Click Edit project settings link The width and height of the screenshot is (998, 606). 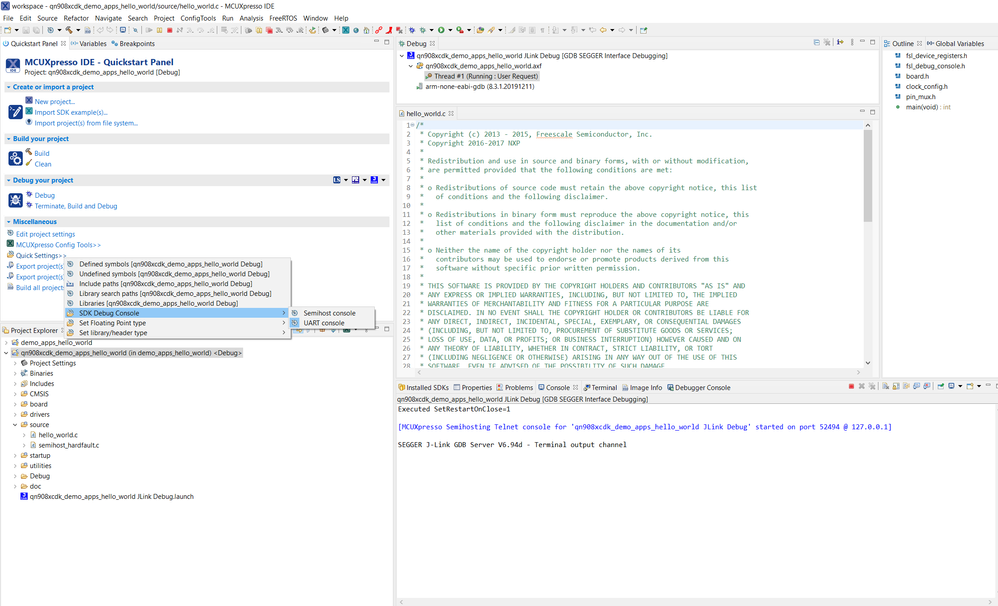pyautogui.click(x=45, y=234)
